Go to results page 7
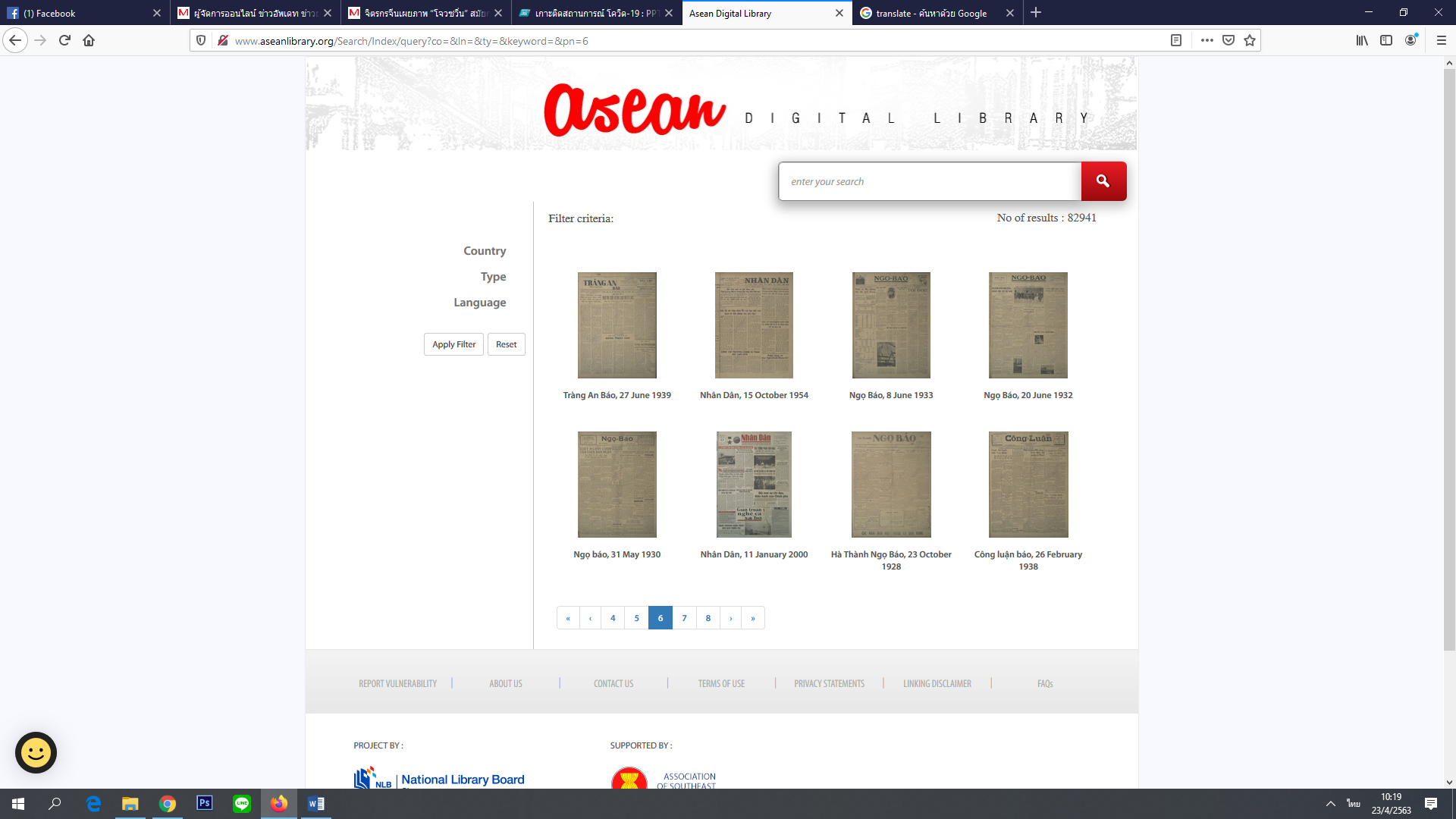 (x=684, y=618)
